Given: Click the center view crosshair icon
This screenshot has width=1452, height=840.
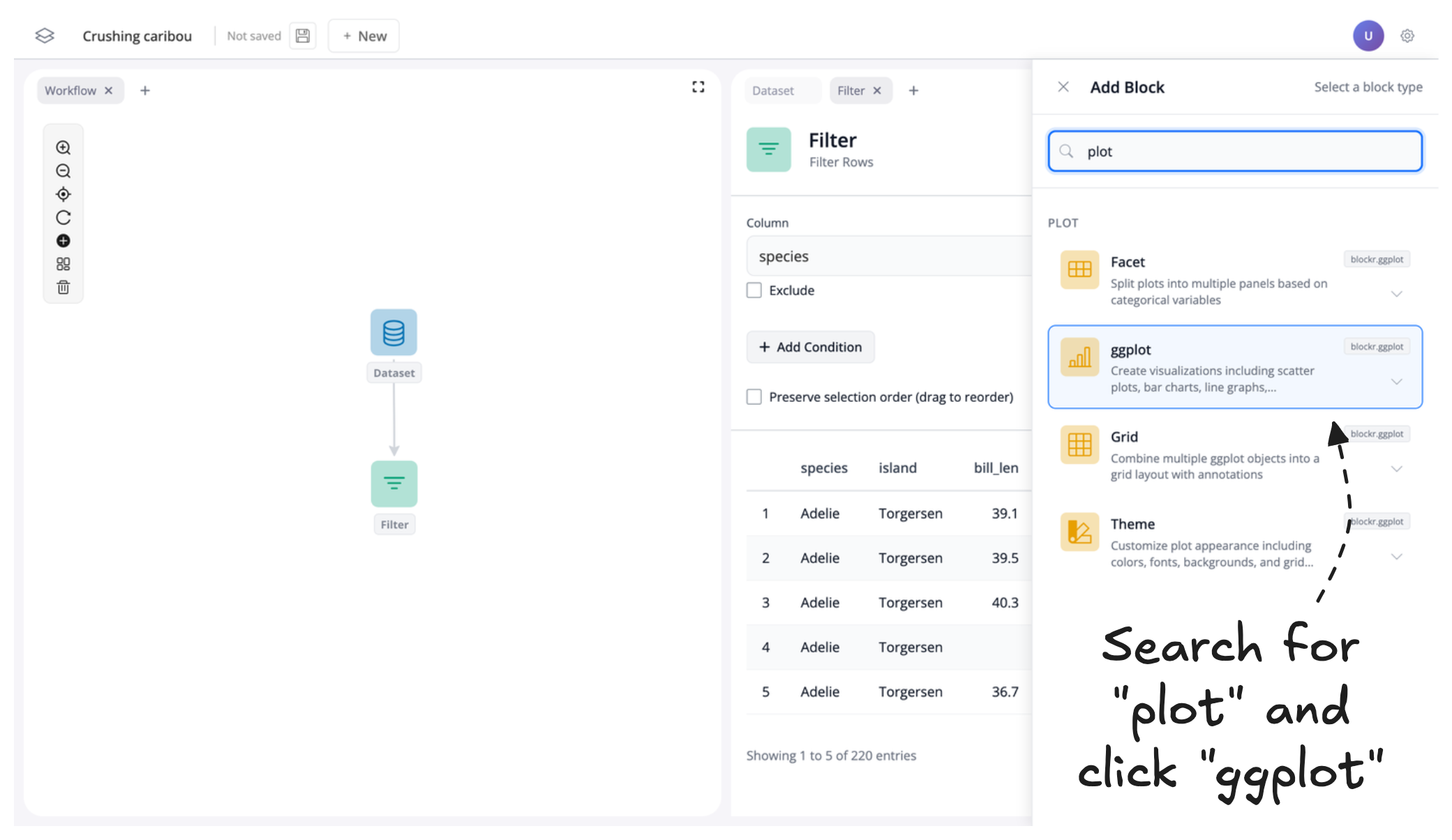Looking at the screenshot, I should pos(63,195).
